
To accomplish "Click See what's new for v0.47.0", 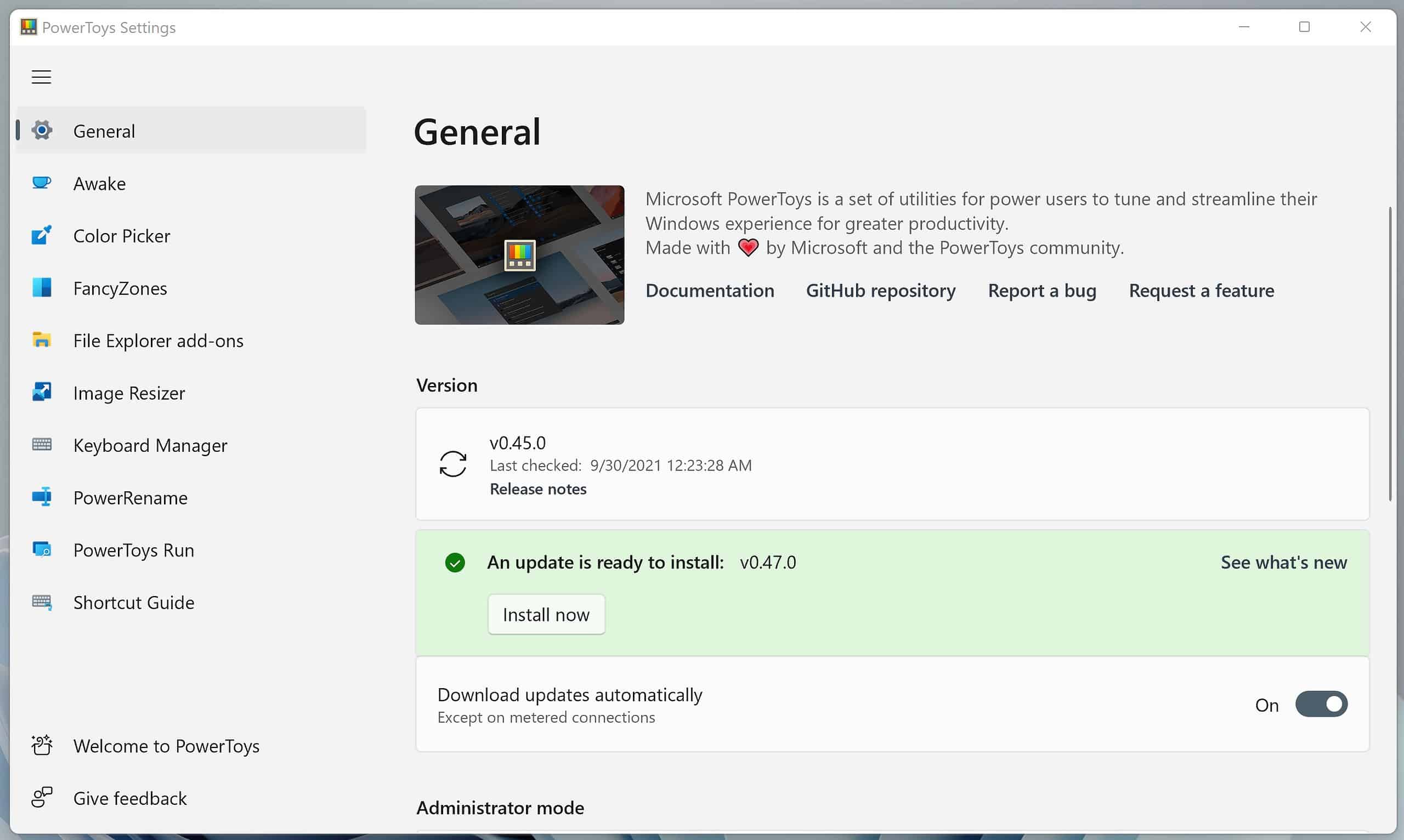I will coord(1283,561).
